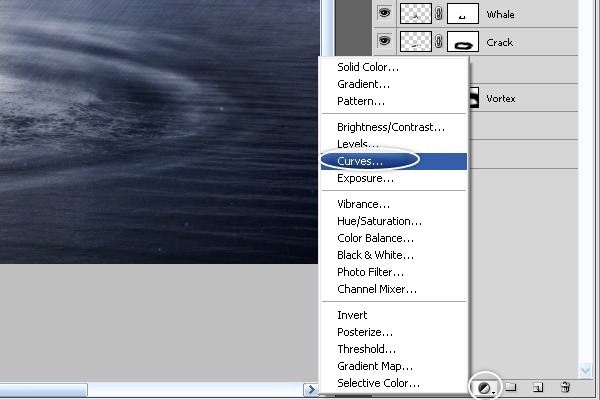Select the Whale layer image thumbnail
The height and width of the screenshot is (400, 600).
[416, 13]
